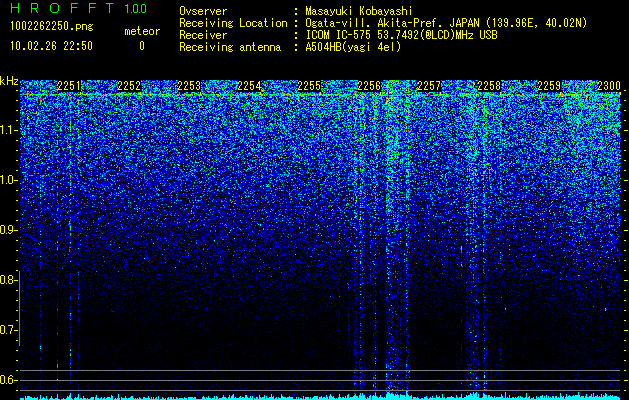629x400 pixels.
Task: Click the 2255 time marker
Action: [309, 86]
